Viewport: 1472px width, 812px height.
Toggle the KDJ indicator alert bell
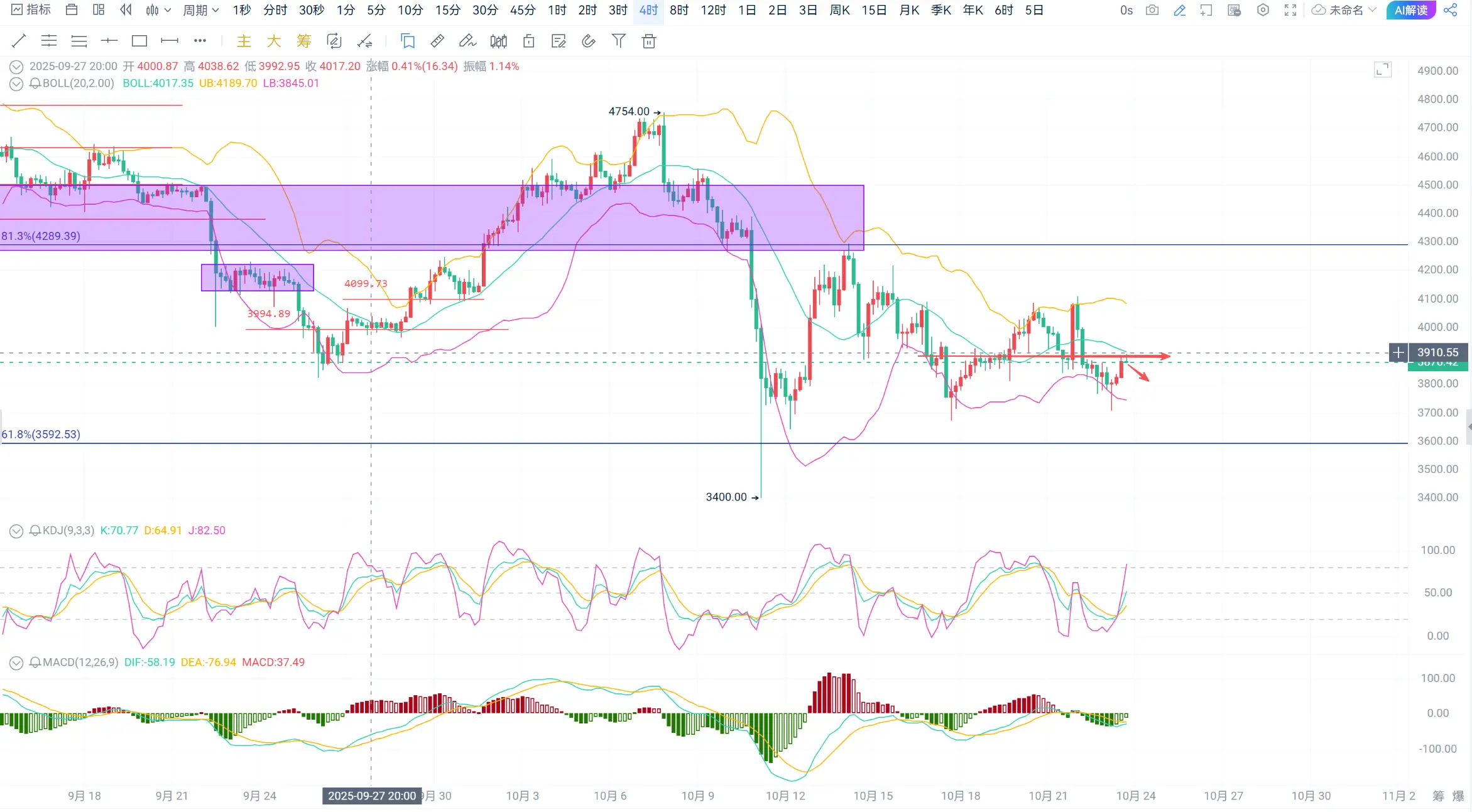coord(35,531)
